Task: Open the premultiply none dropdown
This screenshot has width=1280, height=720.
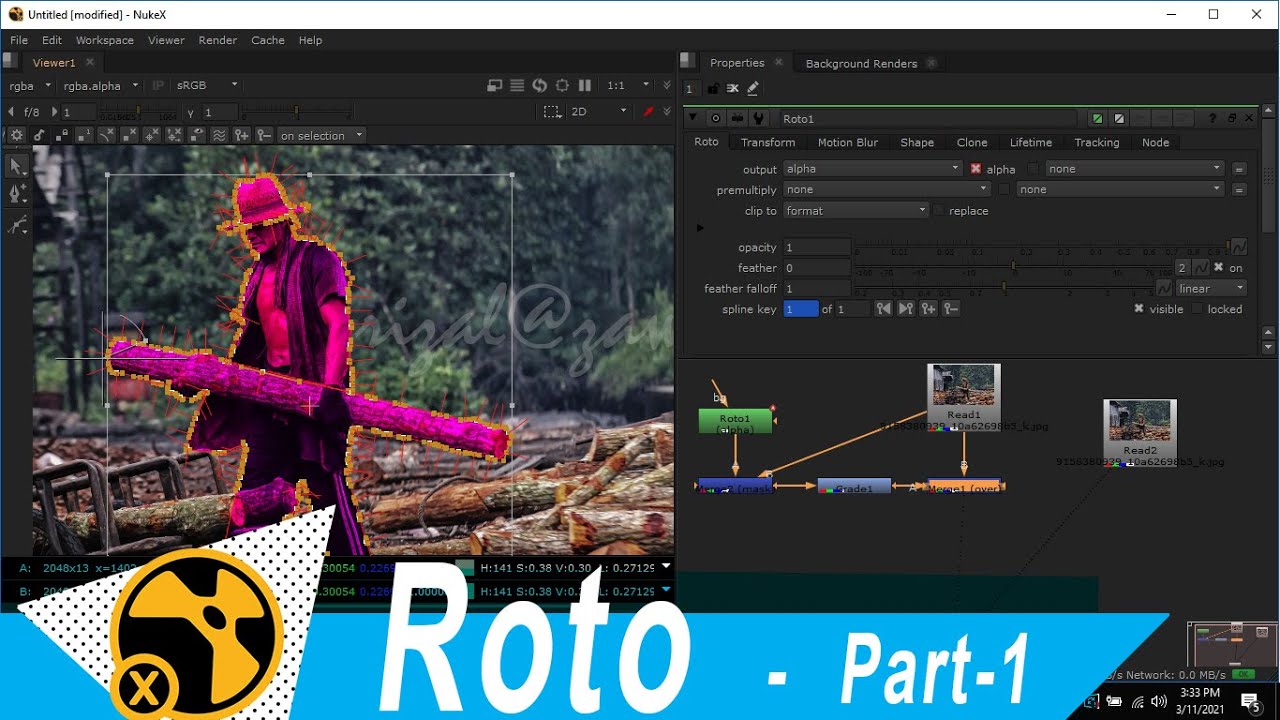Action: click(x=887, y=190)
